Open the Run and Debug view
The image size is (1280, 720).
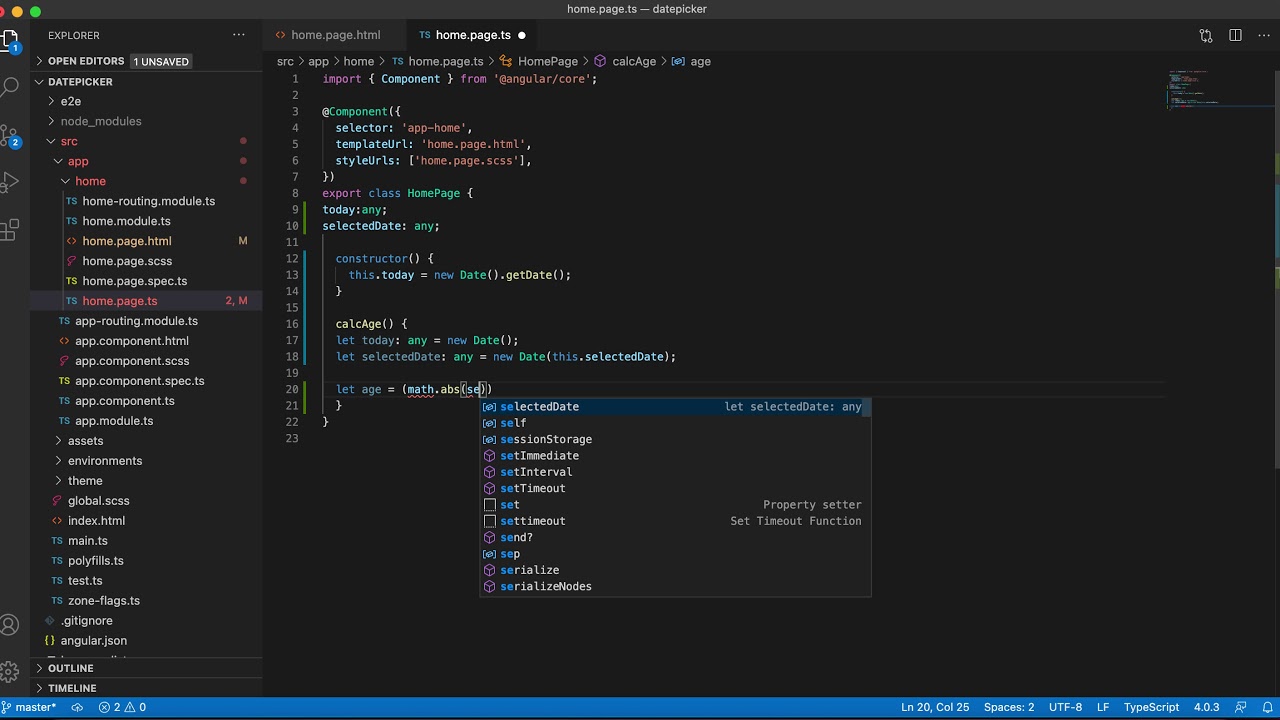tap(11, 182)
